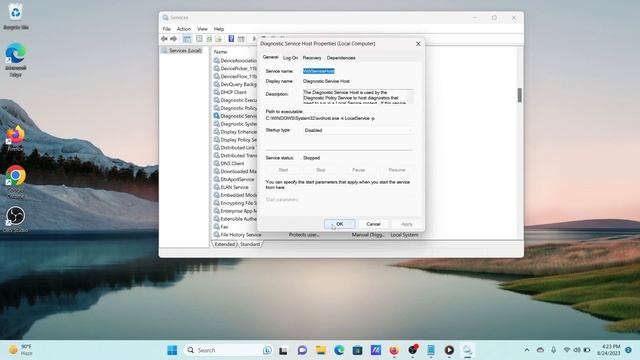Switch to the Log On tab
The height and width of the screenshot is (360, 640).
tap(290, 58)
